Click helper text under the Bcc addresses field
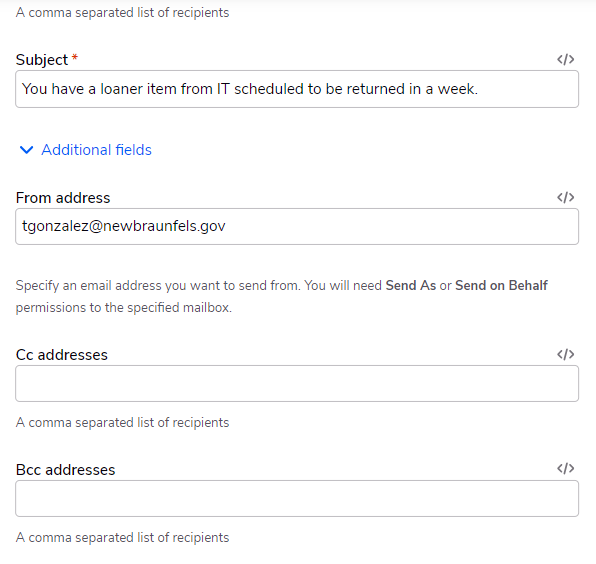596x564 pixels. [122, 538]
